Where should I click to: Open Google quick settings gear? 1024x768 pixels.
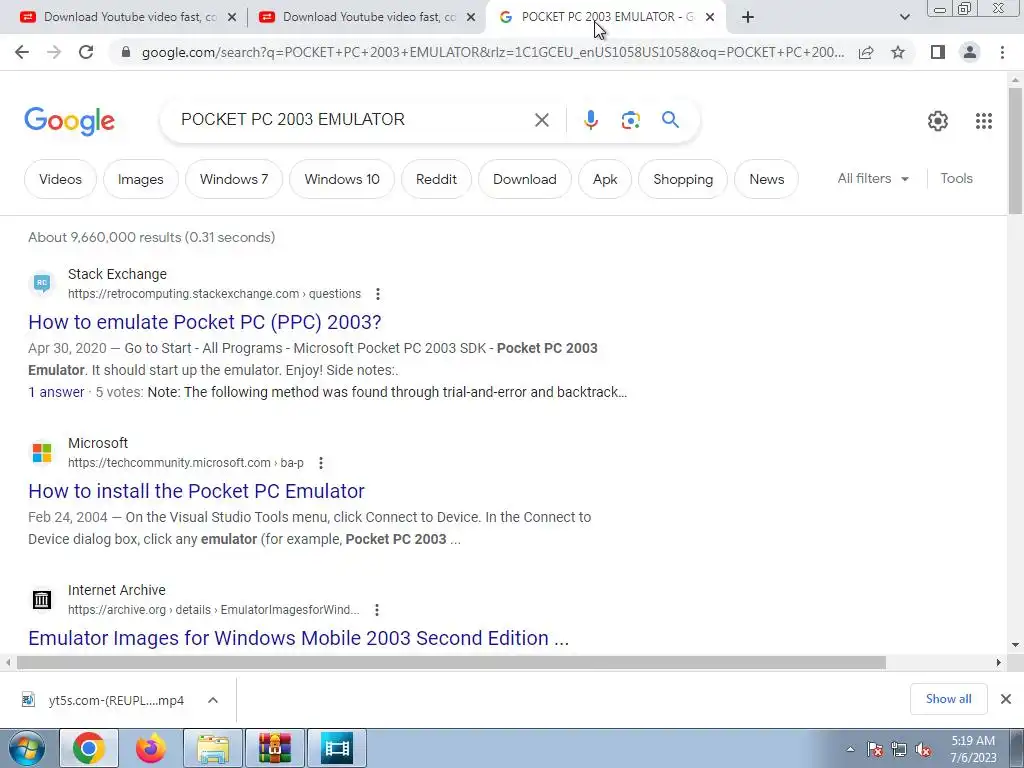pyautogui.click(x=938, y=121)
